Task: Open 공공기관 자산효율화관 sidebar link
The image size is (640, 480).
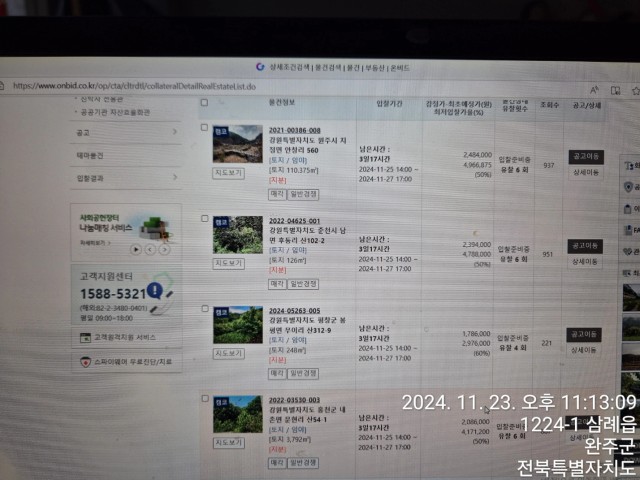Action: tap(115, 112)
